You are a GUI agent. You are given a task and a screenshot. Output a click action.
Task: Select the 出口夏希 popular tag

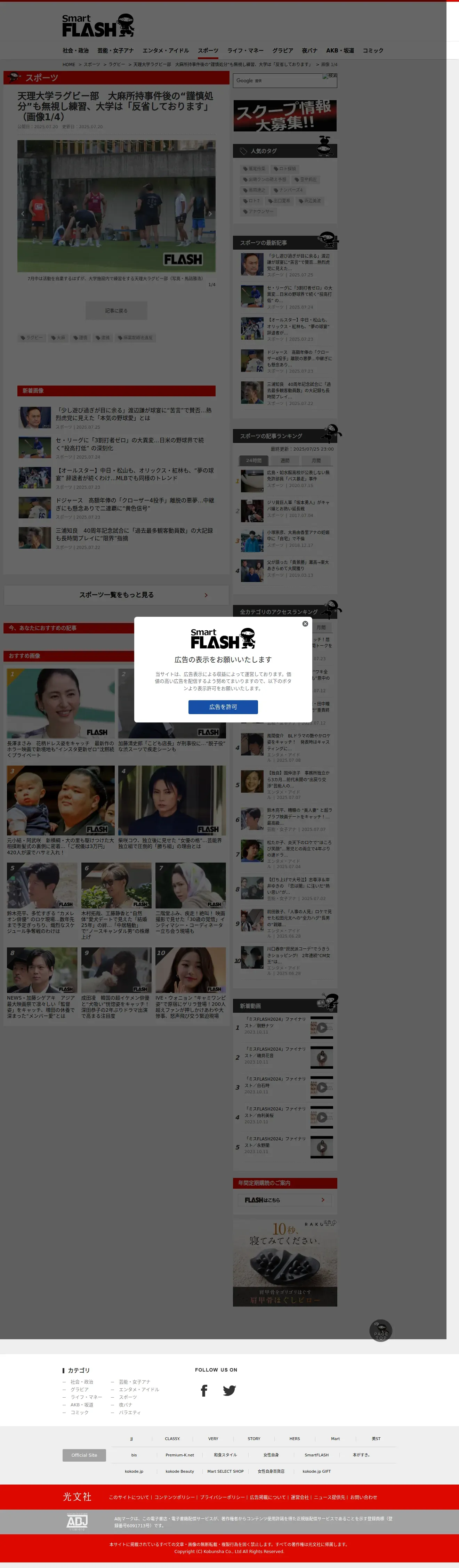[279, 201]
